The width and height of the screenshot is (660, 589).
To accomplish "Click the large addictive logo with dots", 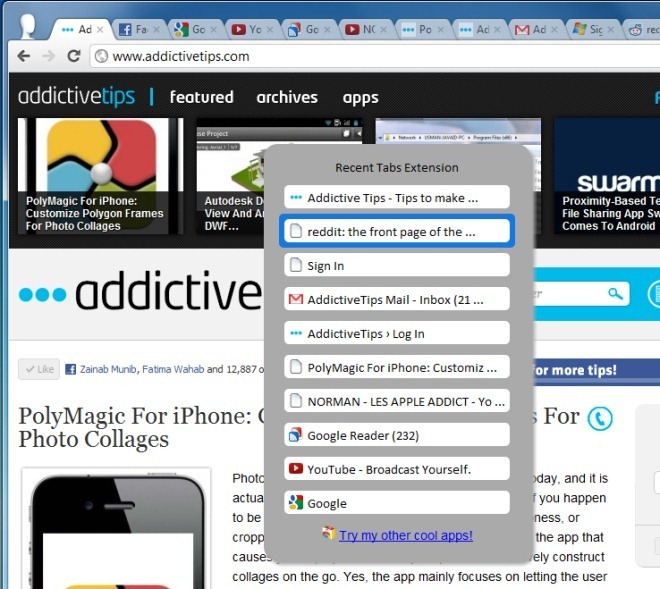I will (x=140, y=292).
